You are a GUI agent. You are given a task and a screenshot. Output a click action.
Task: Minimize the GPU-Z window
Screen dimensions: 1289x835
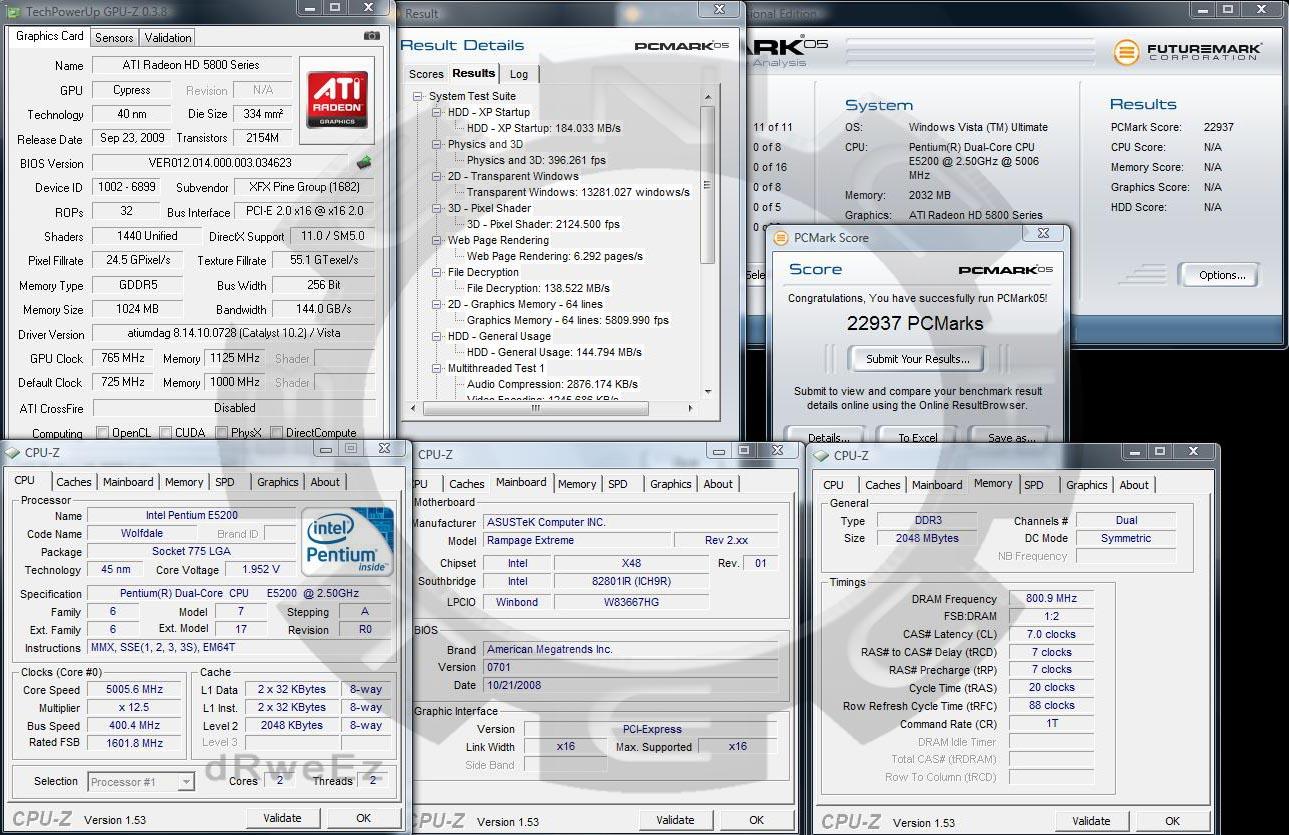[x=310, y=7]
